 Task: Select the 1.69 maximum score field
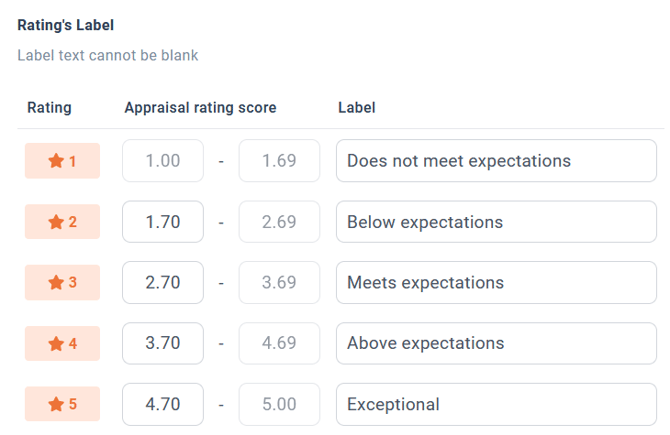(x=279, y=161)
